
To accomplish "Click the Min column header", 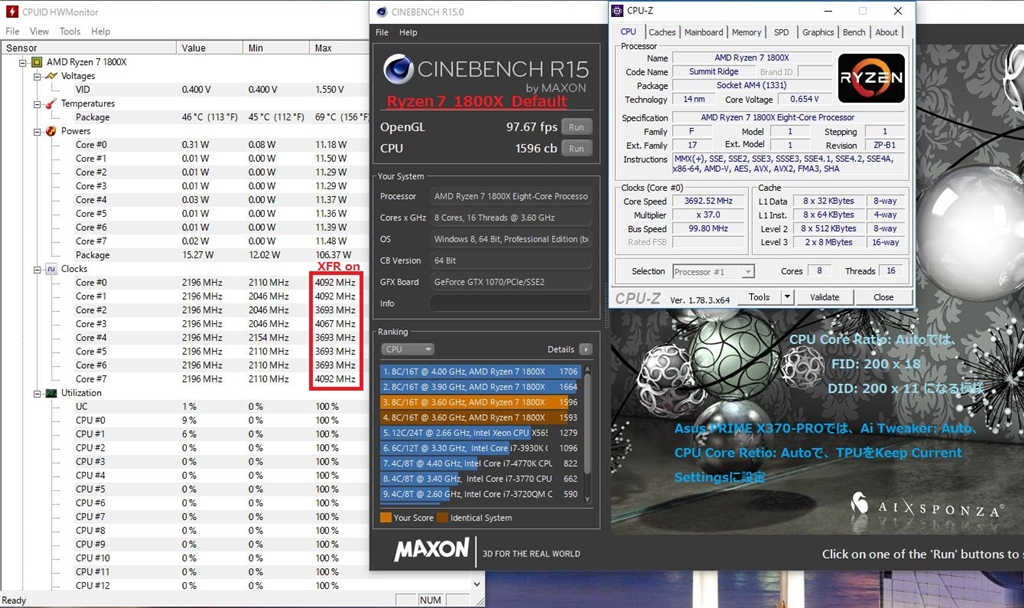I will pos(276,48).
